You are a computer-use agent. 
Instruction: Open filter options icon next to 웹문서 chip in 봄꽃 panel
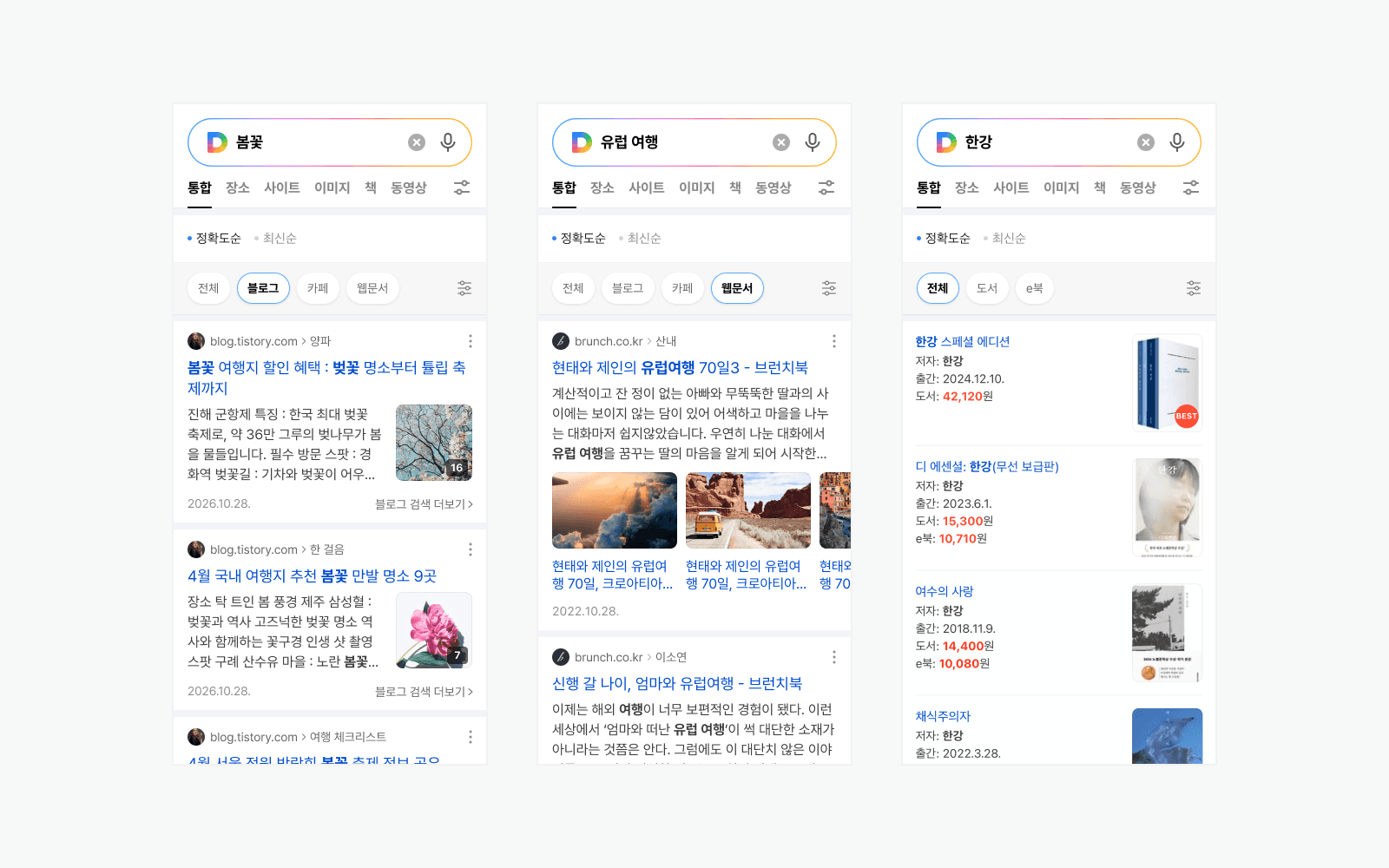464,288
